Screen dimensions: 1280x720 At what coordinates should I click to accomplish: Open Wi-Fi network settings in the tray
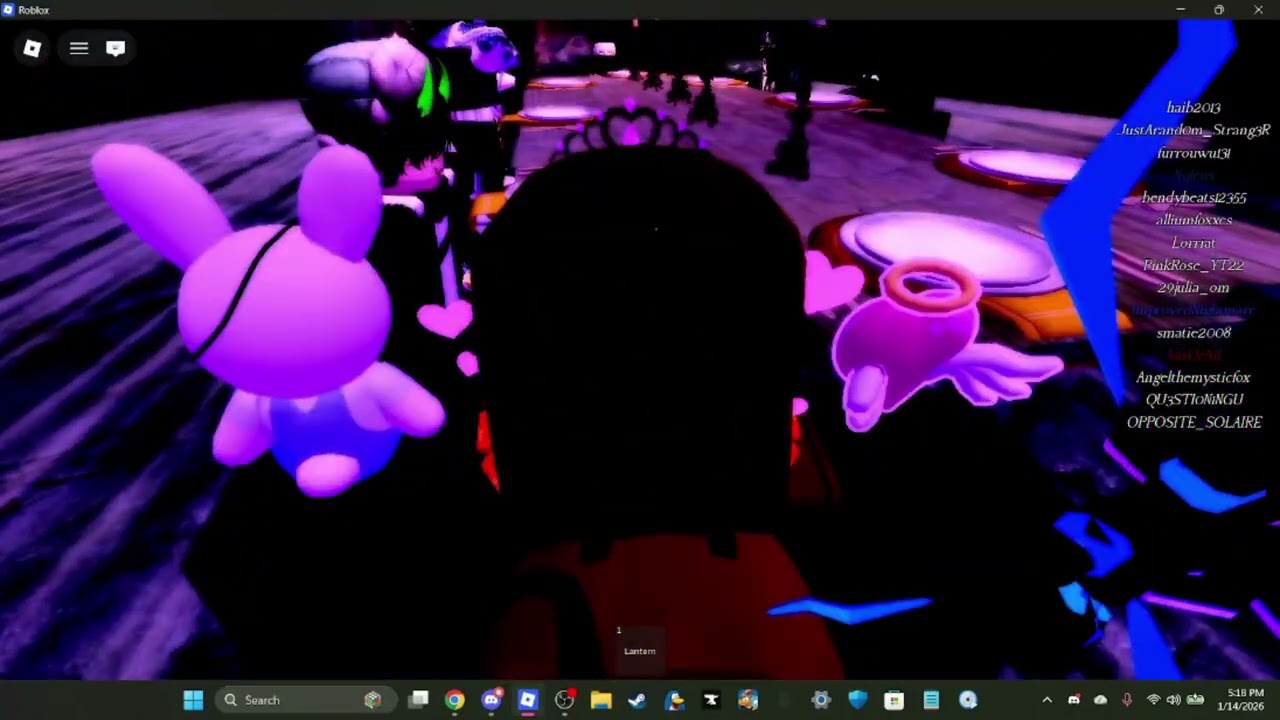click(x=1153, y=700)
